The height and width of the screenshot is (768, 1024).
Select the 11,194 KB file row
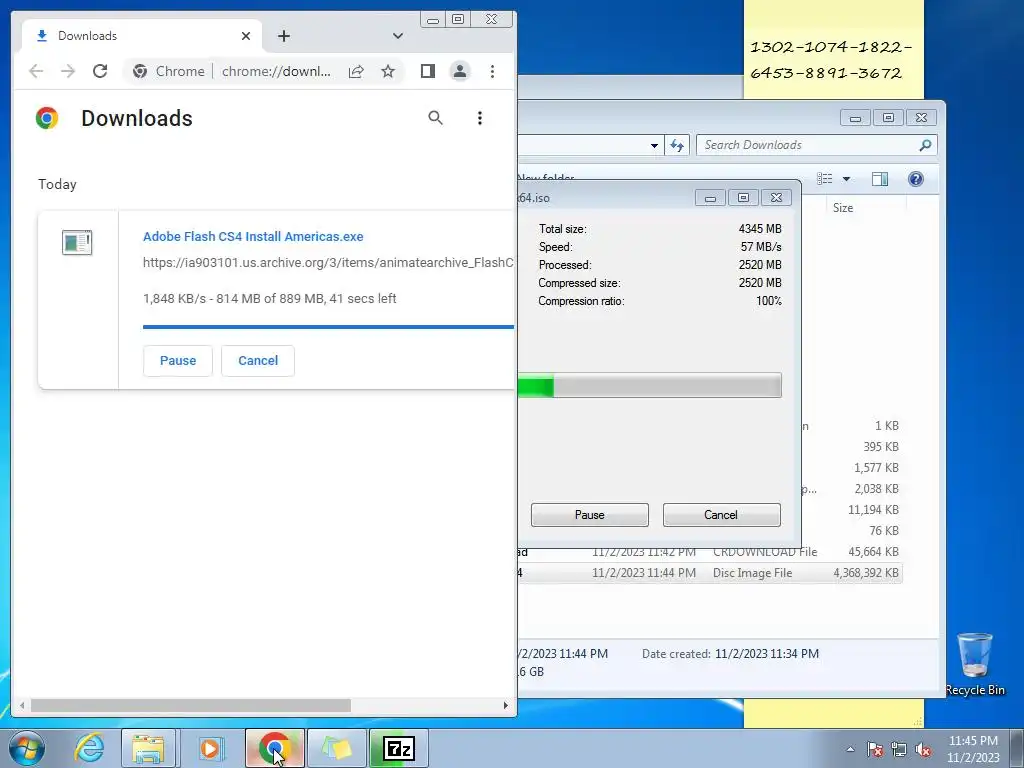pyautogui.click(x=851, y=509)
